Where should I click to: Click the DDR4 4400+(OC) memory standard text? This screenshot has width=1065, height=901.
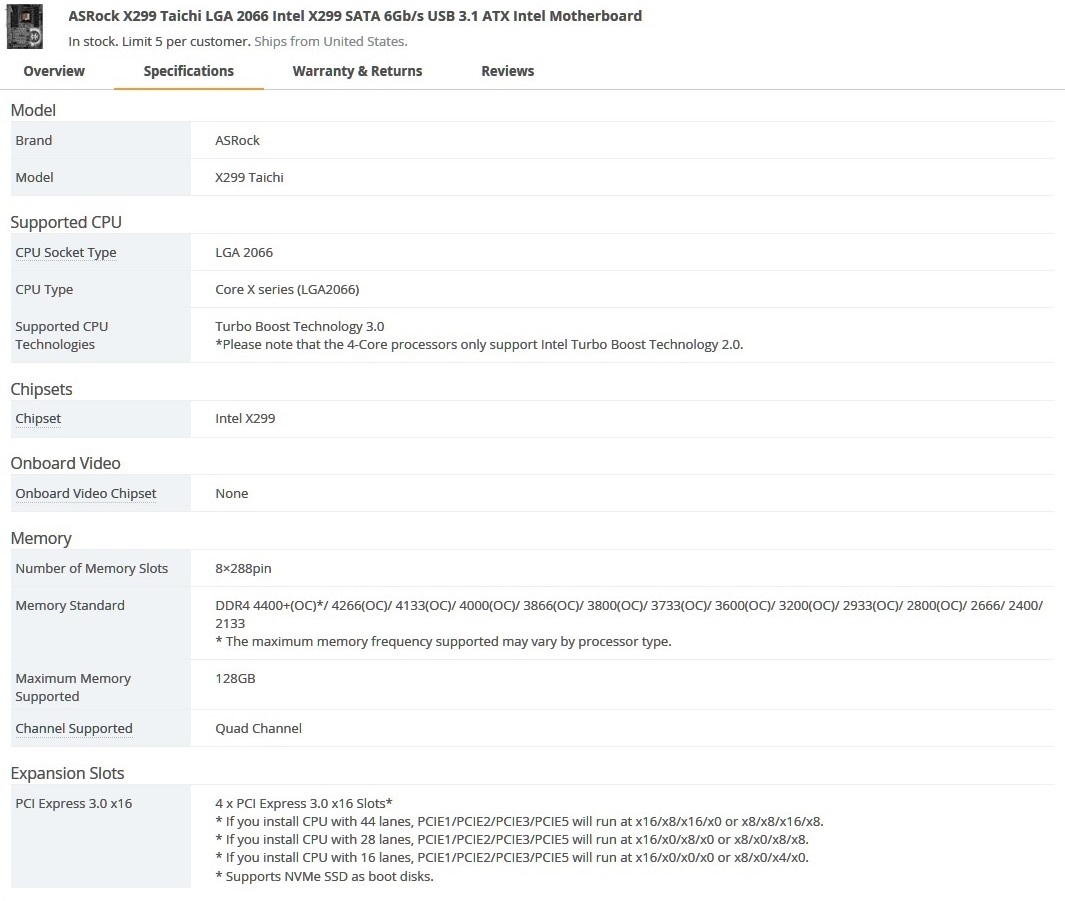point(629,614)
